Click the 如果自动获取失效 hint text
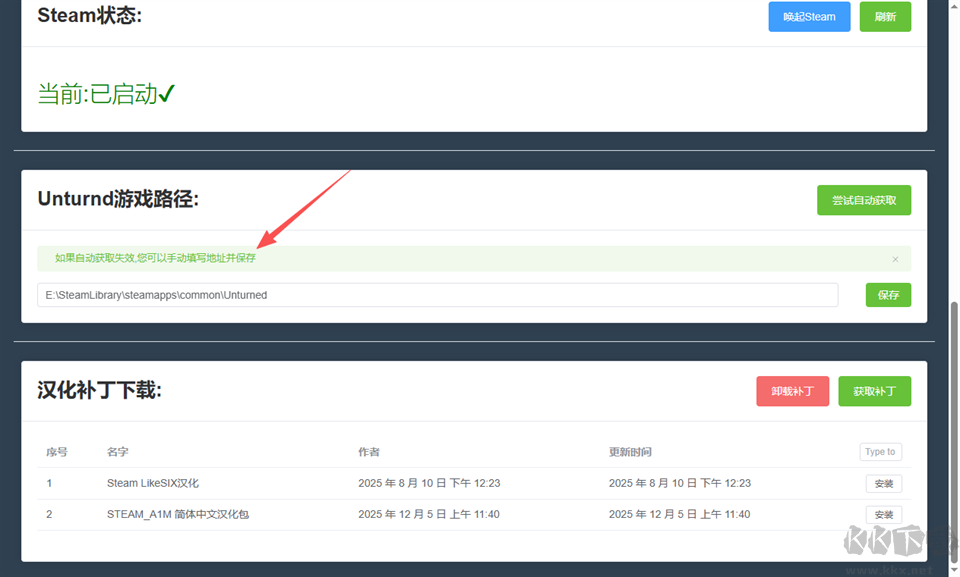The height and width of the screenshot is (577, 960). pyautogui.click(x=155, y=258)
